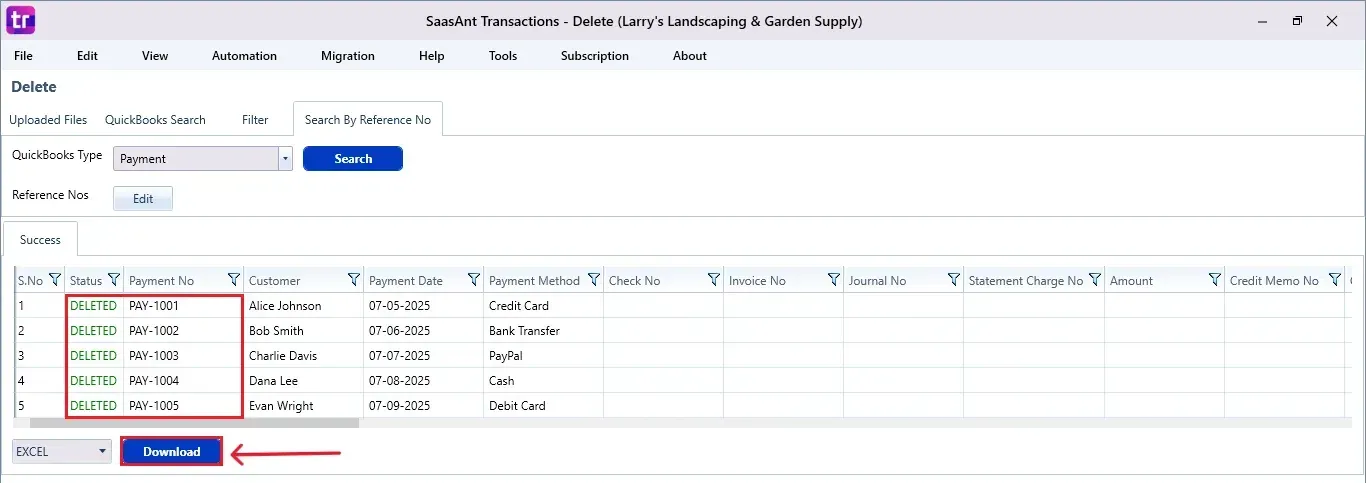Image resolution: width=1366 pixels, height=483 pixels.
Task: Open the About menu
Action: 690,56
